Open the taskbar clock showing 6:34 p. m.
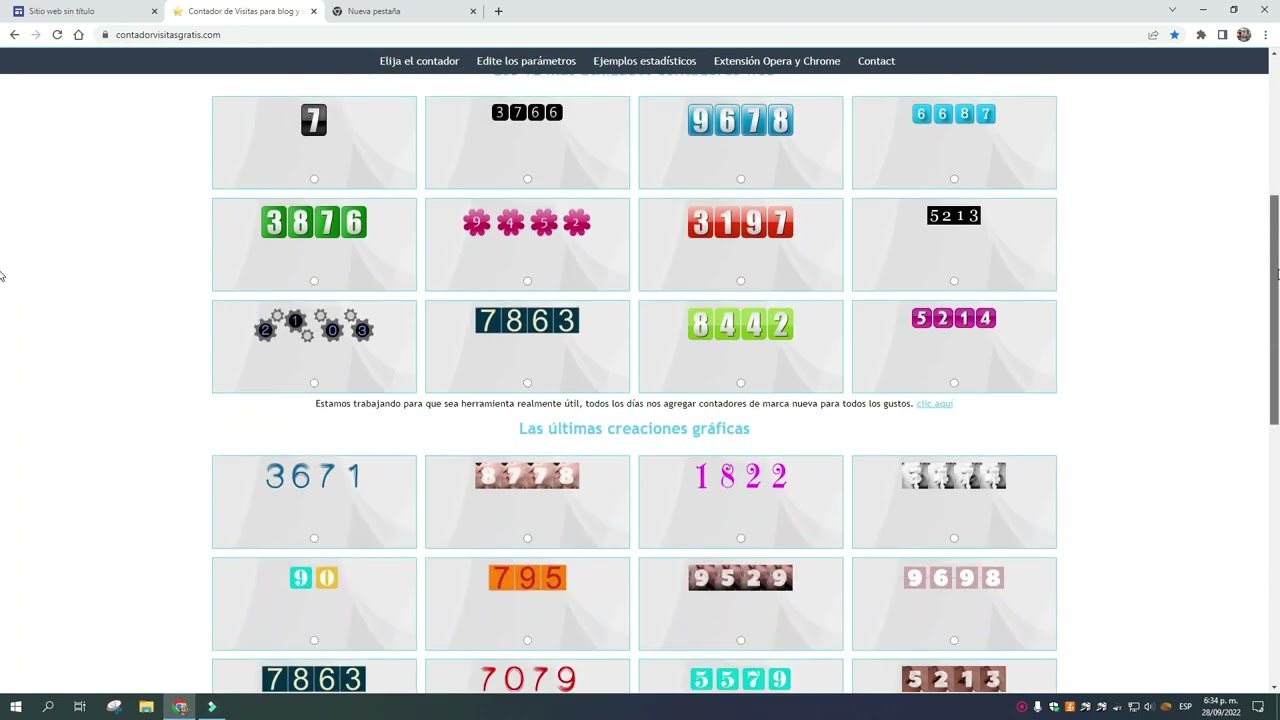 pyautogui.click(x=1221, y=706)
